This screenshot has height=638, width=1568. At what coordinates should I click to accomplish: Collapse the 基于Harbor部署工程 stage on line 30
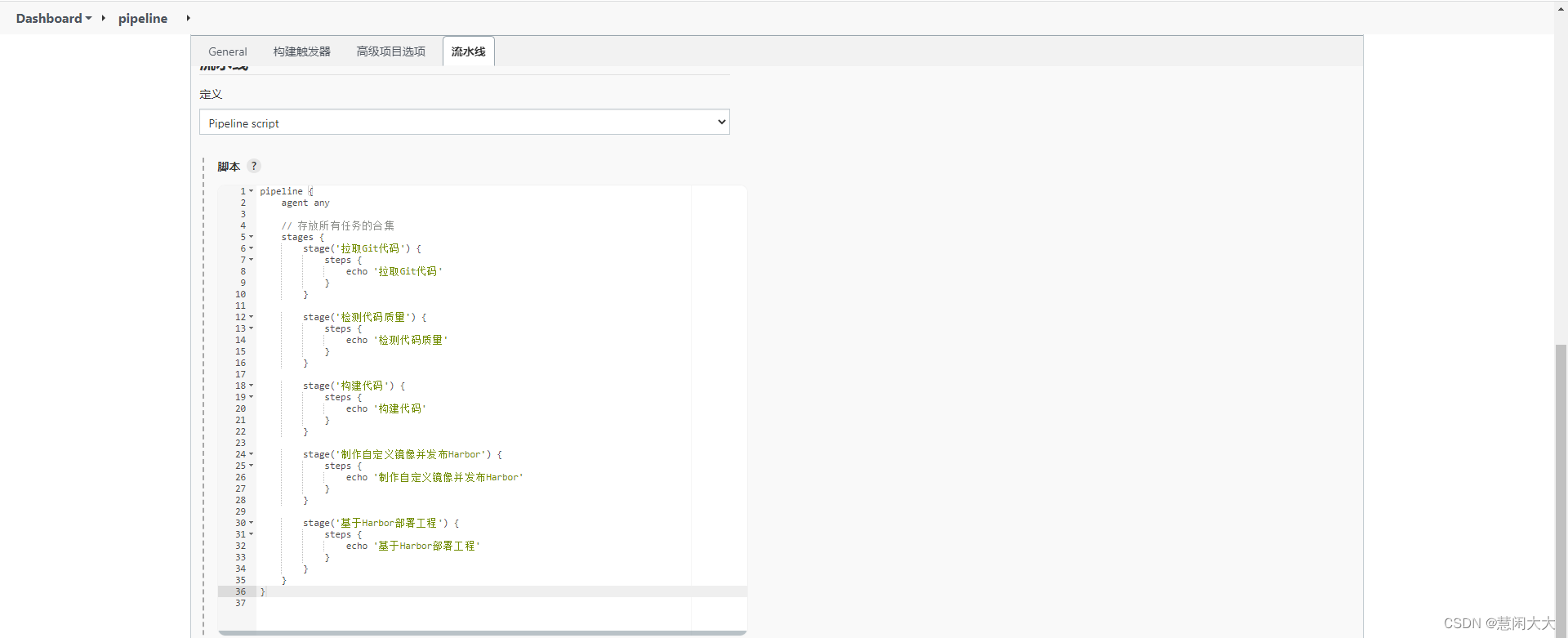point(252,523)
